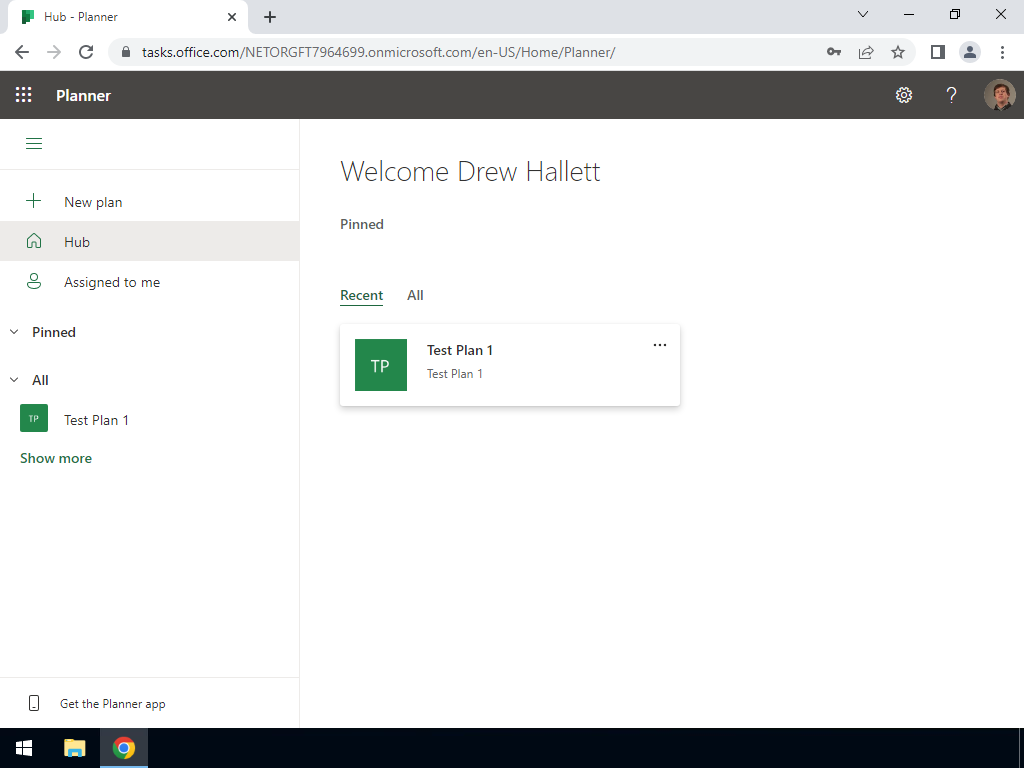Open the tab search chevron
Screen dimensions: 1024x768
point(863,14)
